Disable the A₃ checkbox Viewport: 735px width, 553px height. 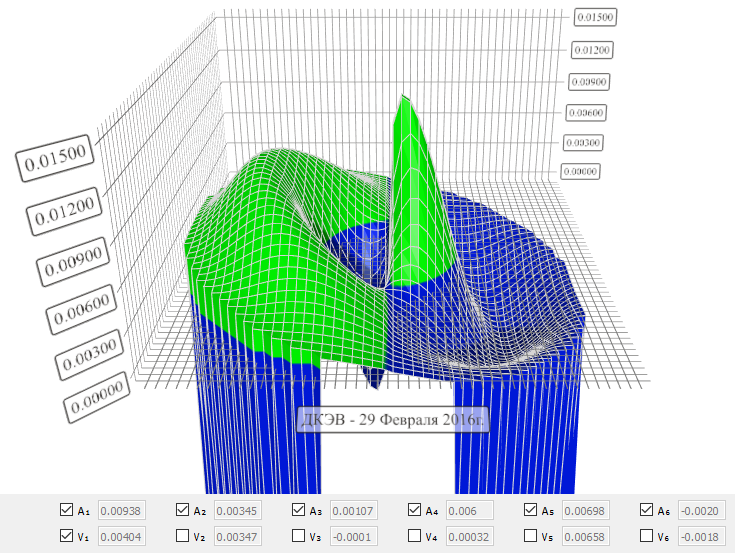point(299,510)
